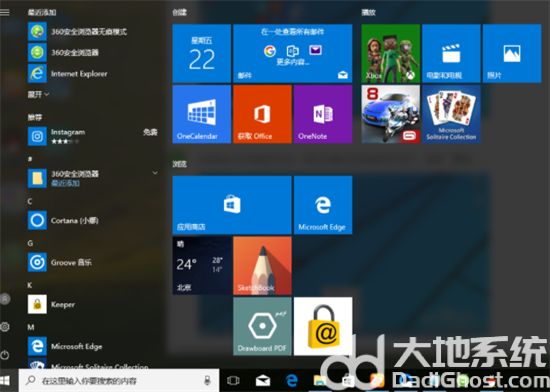Image resolution: width=550 pixels, height=392 pixels.
Task: Click the 'M' letter group header
Action: coord(31,327)
